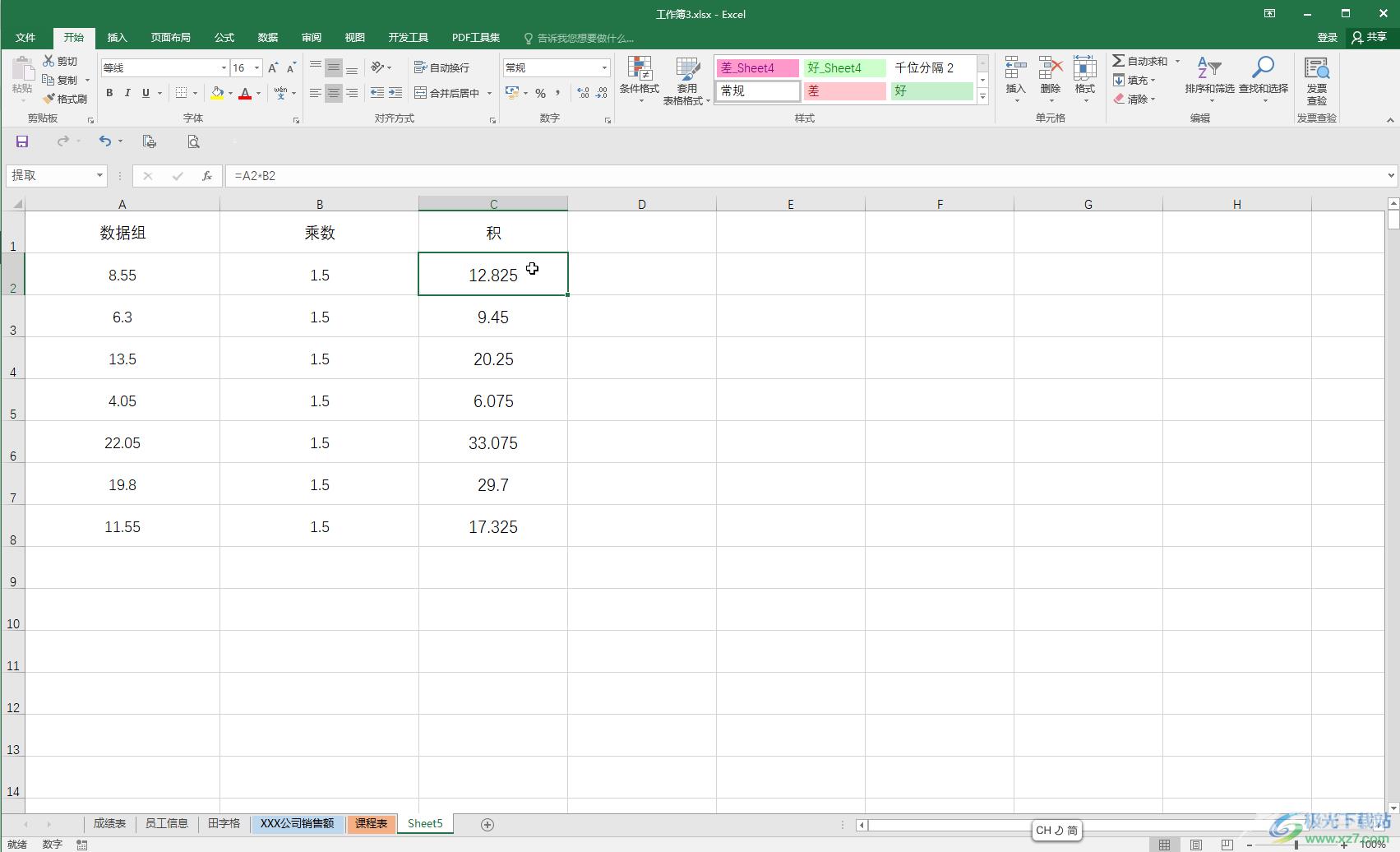The width and height of the screenshot is (1400, 852).
Task: Open the File (文件) tab
Action: [25, 38]
